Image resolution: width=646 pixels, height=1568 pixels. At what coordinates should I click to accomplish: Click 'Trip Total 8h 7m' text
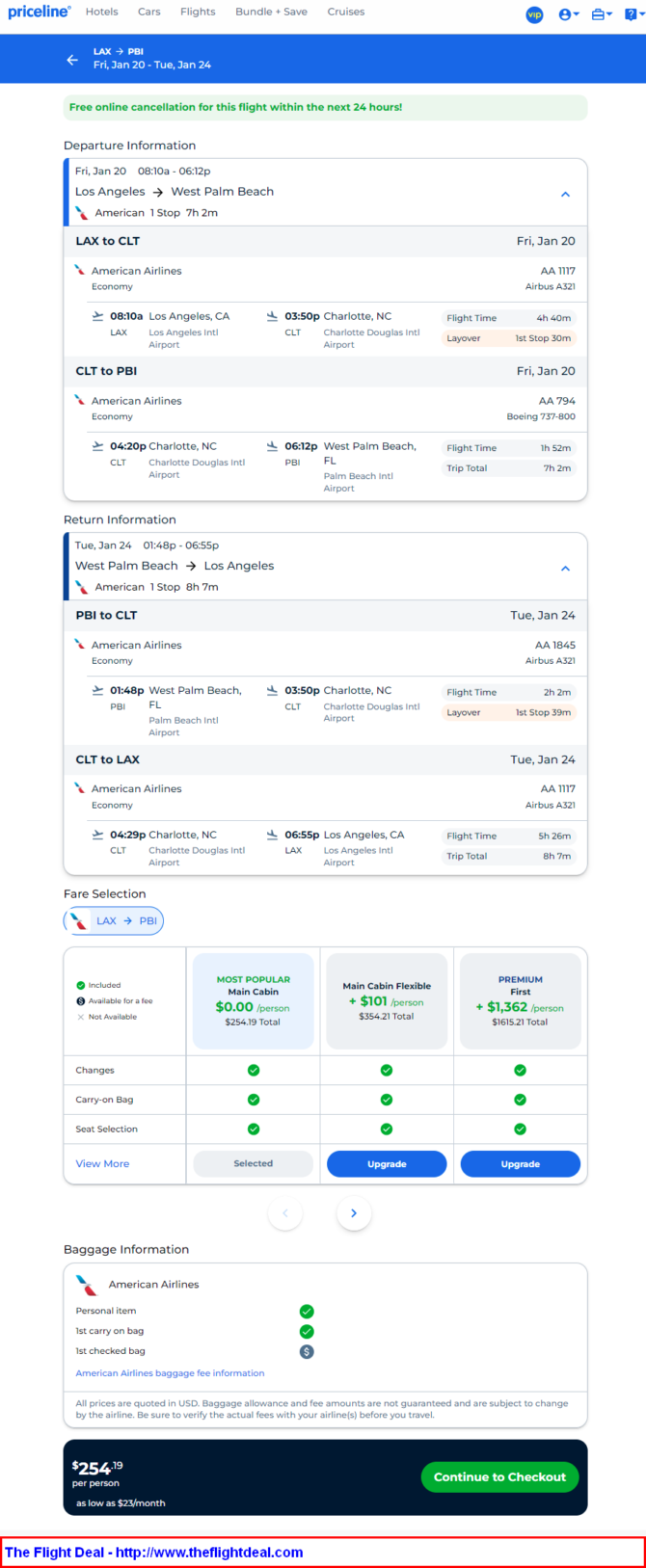pos(509,856)
